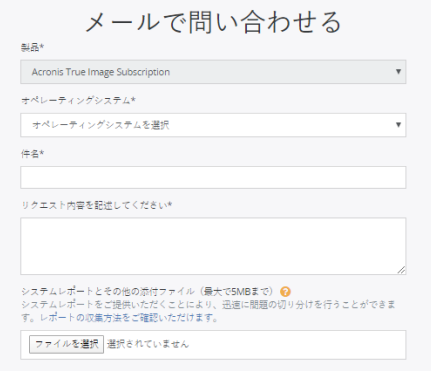Click the 件名* label
Image resolution: width=431 pixels, height=389 pixels.
[32, 154]
